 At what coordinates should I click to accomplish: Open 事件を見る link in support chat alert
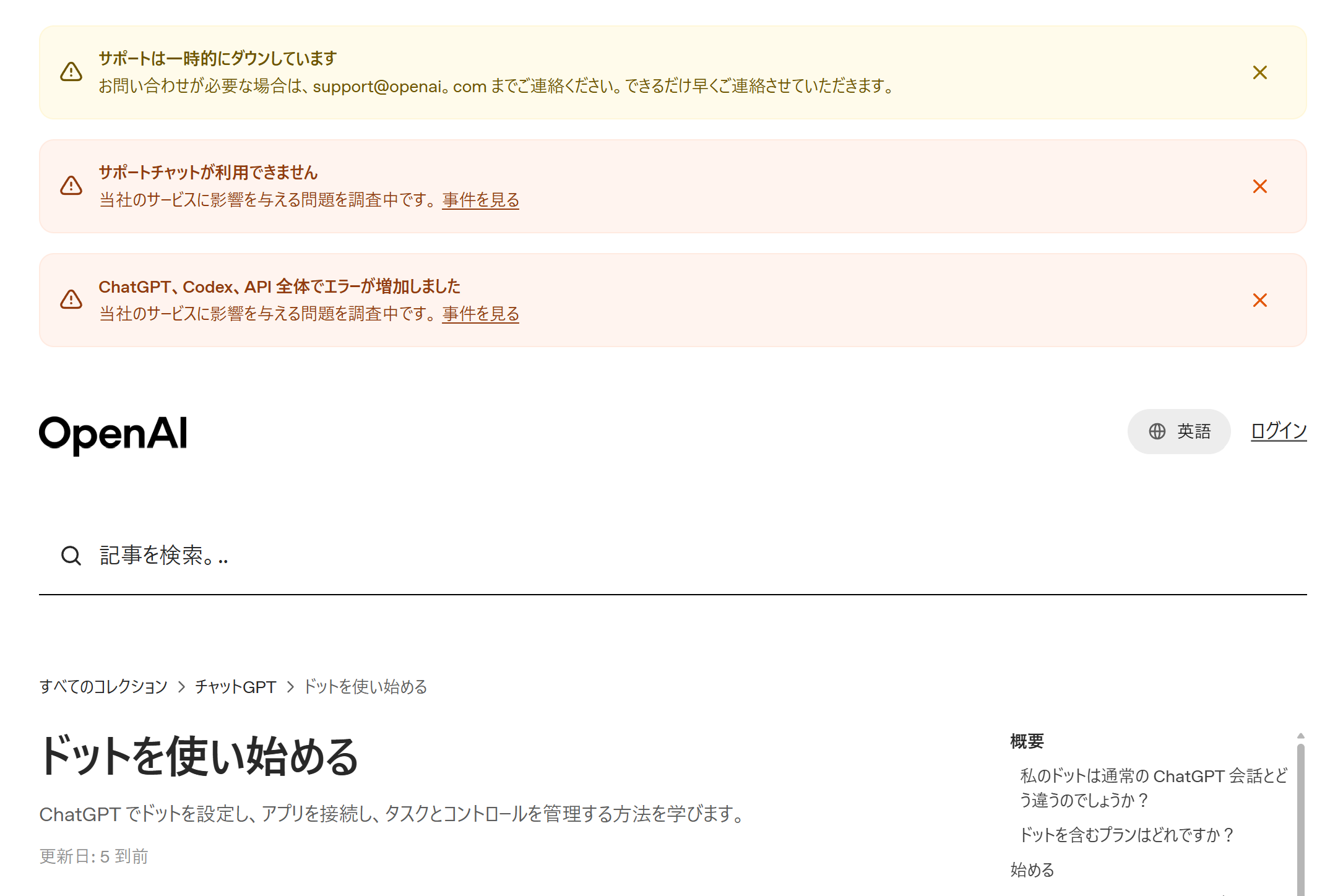(480, 200)
